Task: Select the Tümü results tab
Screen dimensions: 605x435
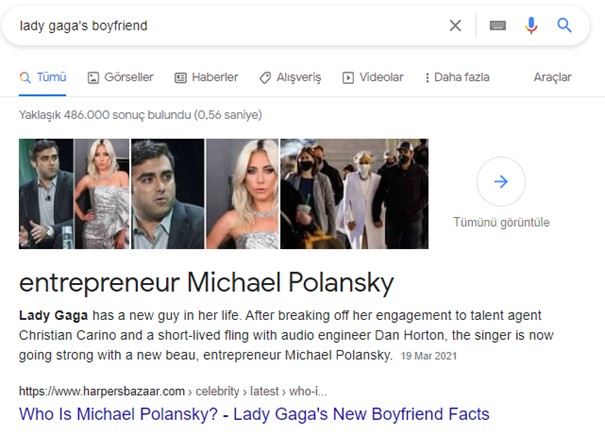Action: (x=42, y=77)
